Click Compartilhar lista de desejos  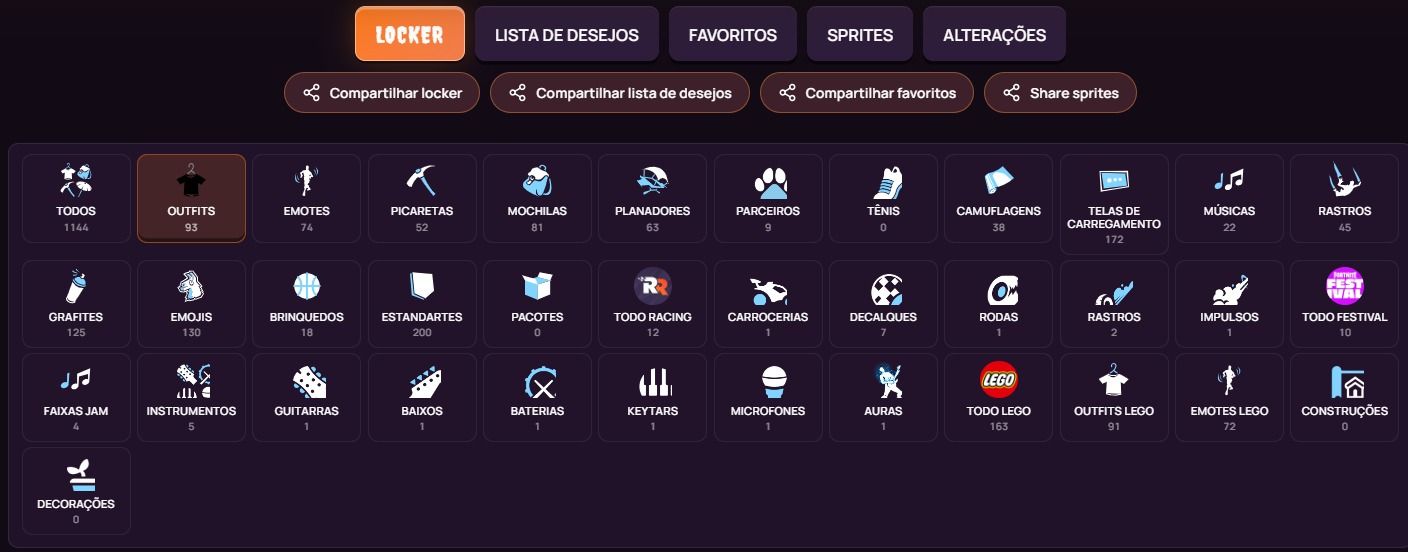(620, 93)
